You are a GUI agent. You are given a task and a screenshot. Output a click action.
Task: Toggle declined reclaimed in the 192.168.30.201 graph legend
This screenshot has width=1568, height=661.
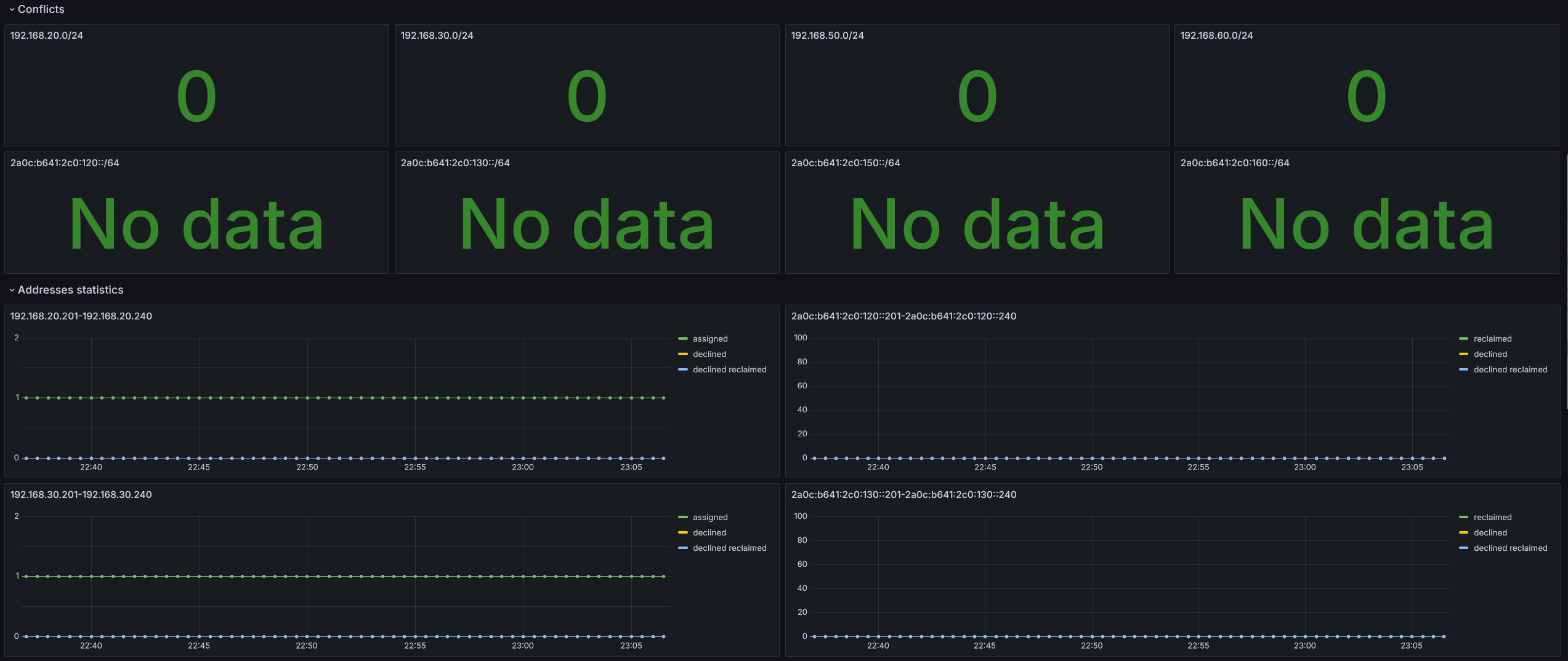coord(729,548)
